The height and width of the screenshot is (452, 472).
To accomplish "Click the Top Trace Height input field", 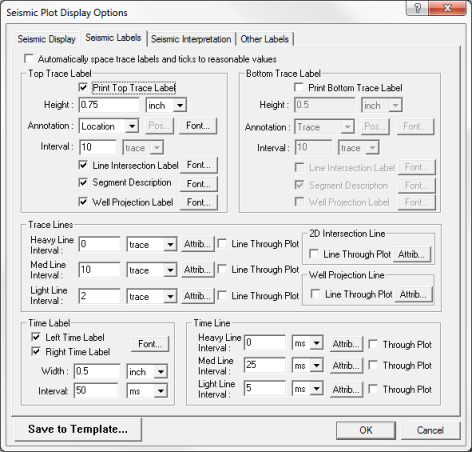I will (109, 105).
